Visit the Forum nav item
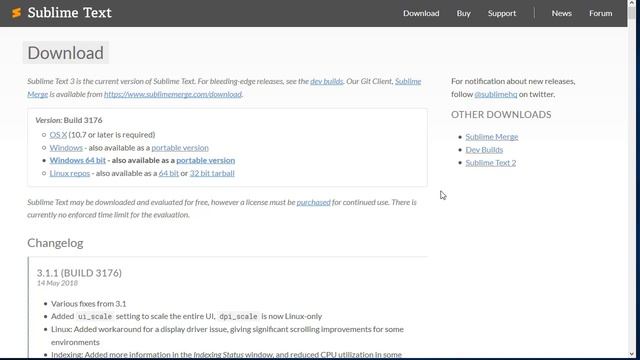The image size is (640, 360). click(600, 13)
